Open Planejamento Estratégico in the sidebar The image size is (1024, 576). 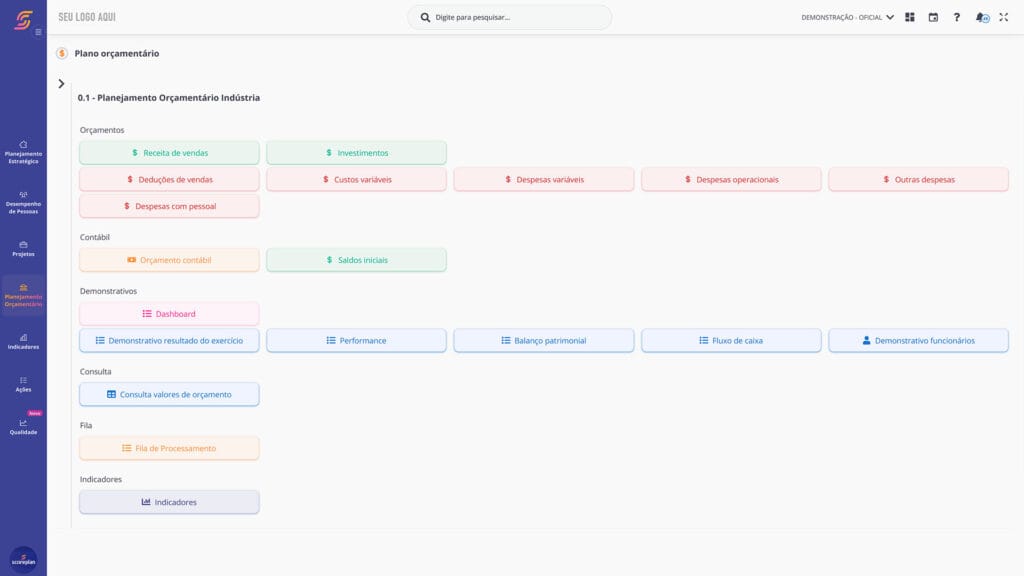24,152
